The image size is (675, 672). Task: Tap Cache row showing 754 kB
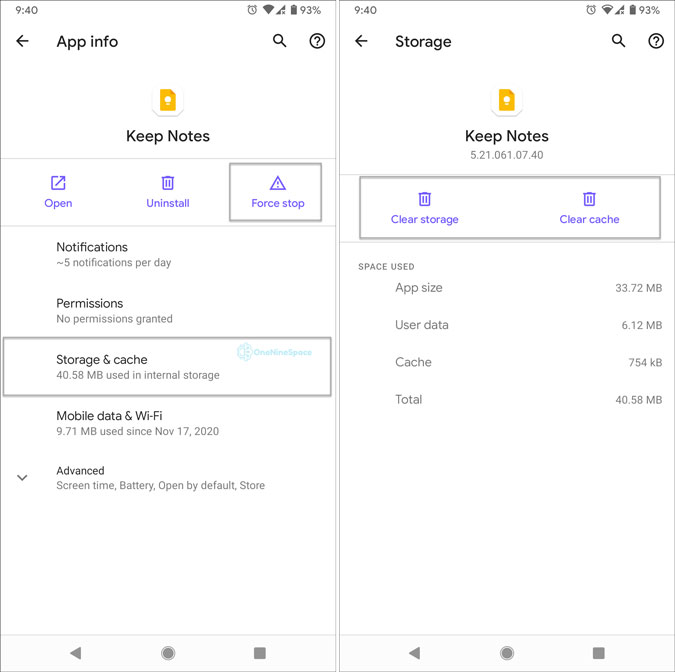point(507,362)
